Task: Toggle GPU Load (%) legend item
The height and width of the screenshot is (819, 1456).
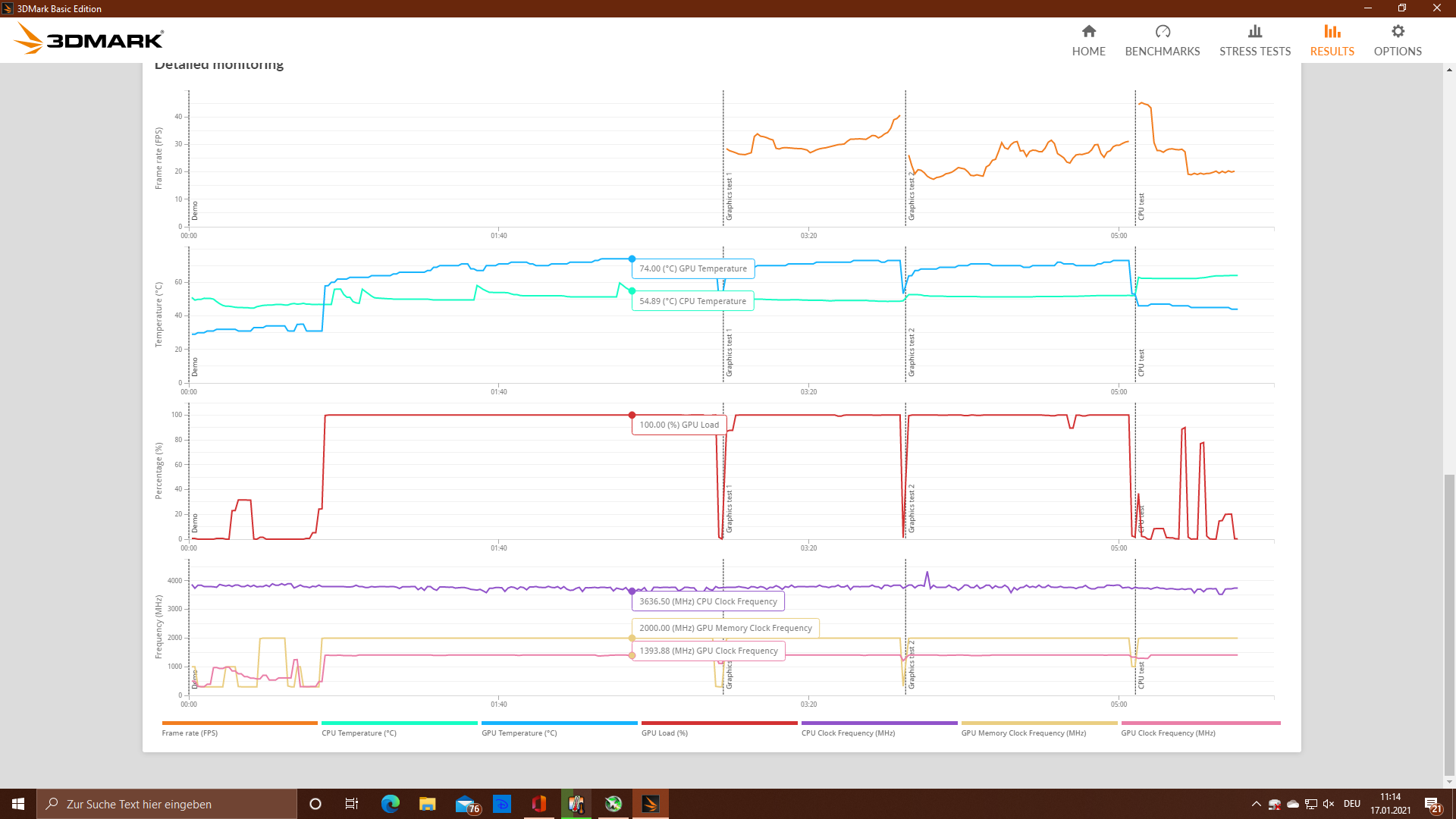Action: point(719,729)
